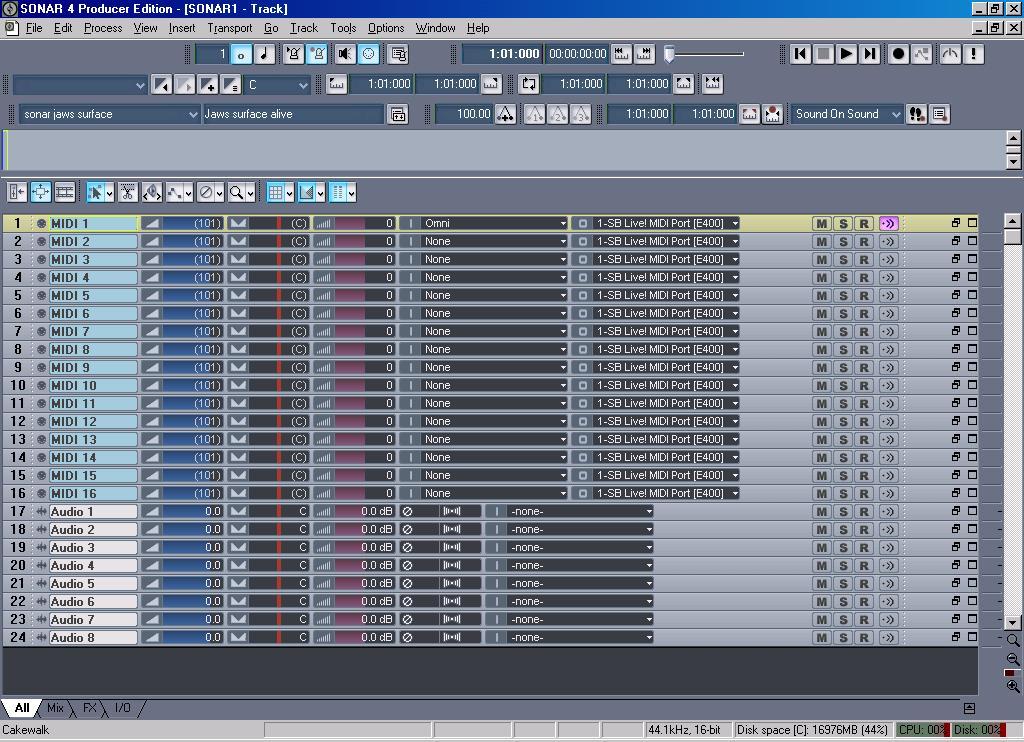Restore strip size of Audio 5 track
1024x742 pixels.
955,583
